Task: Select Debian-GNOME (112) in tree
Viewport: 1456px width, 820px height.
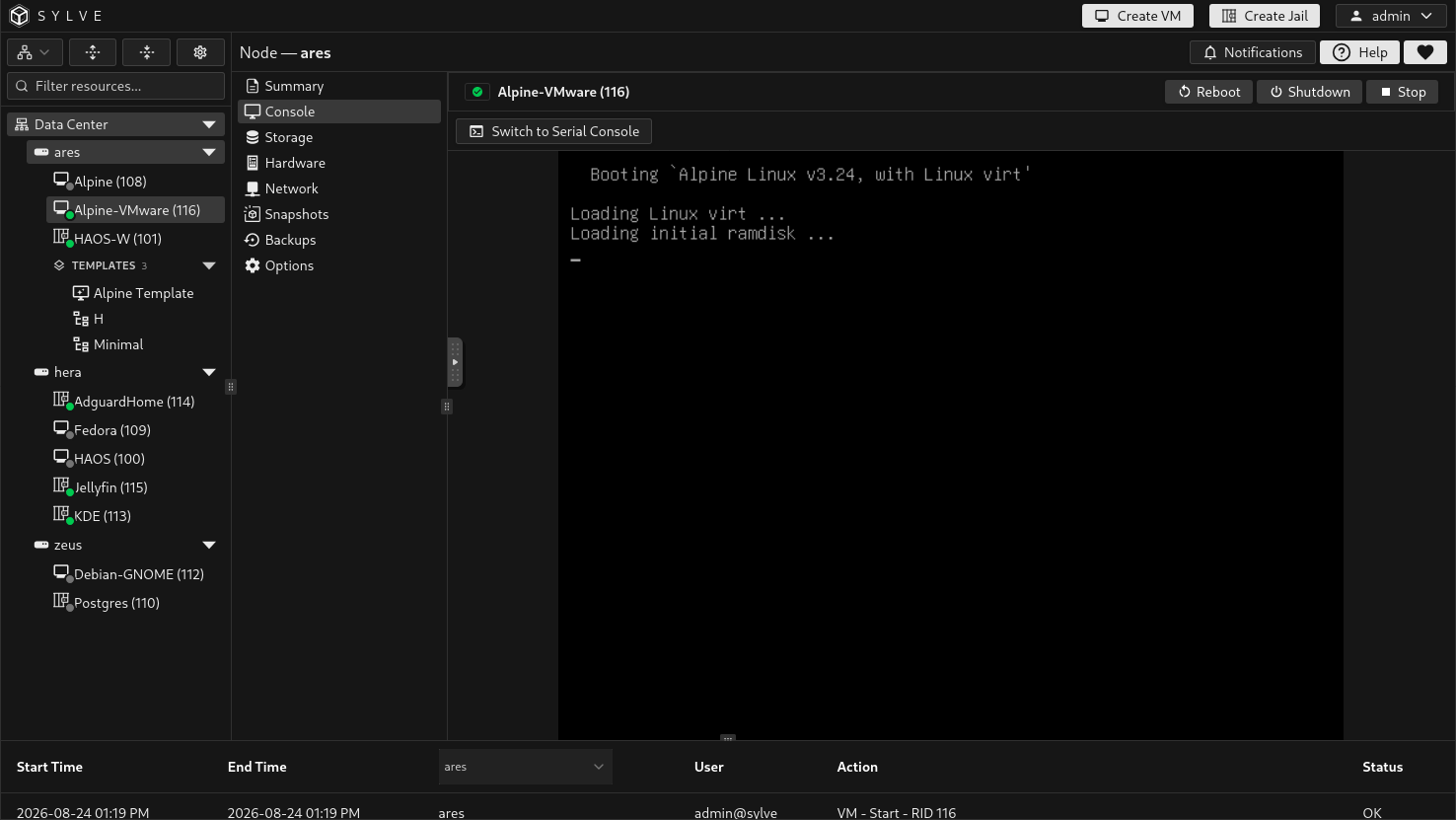Action: pyautogui.click(x=135, y=574)
